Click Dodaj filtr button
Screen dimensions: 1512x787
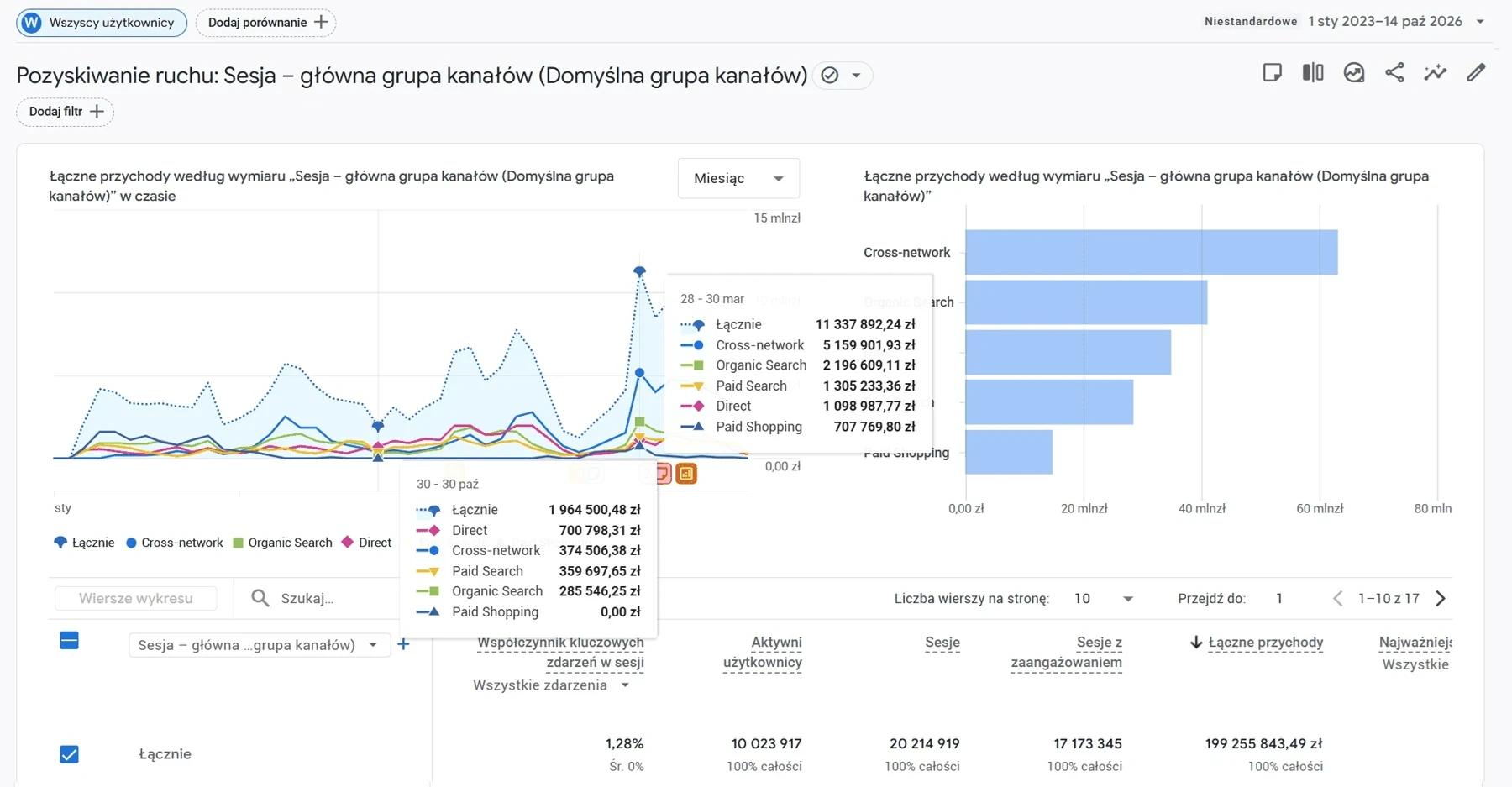point(65,112)
